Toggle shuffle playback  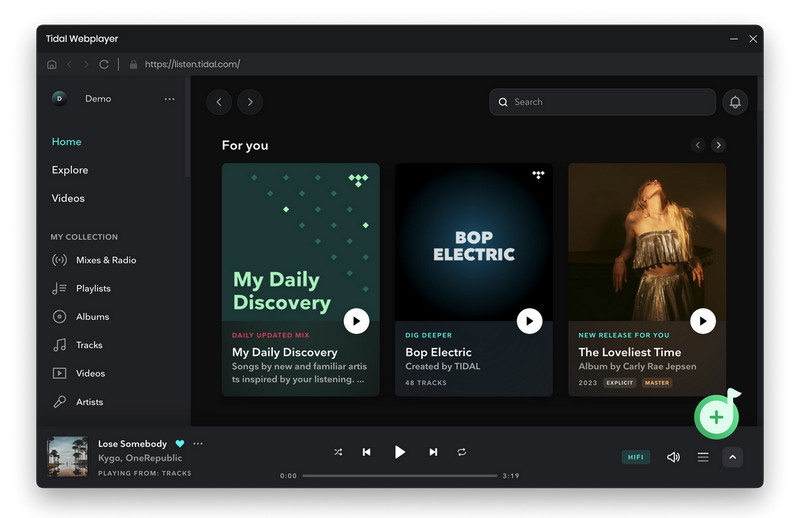click(338, 452)
